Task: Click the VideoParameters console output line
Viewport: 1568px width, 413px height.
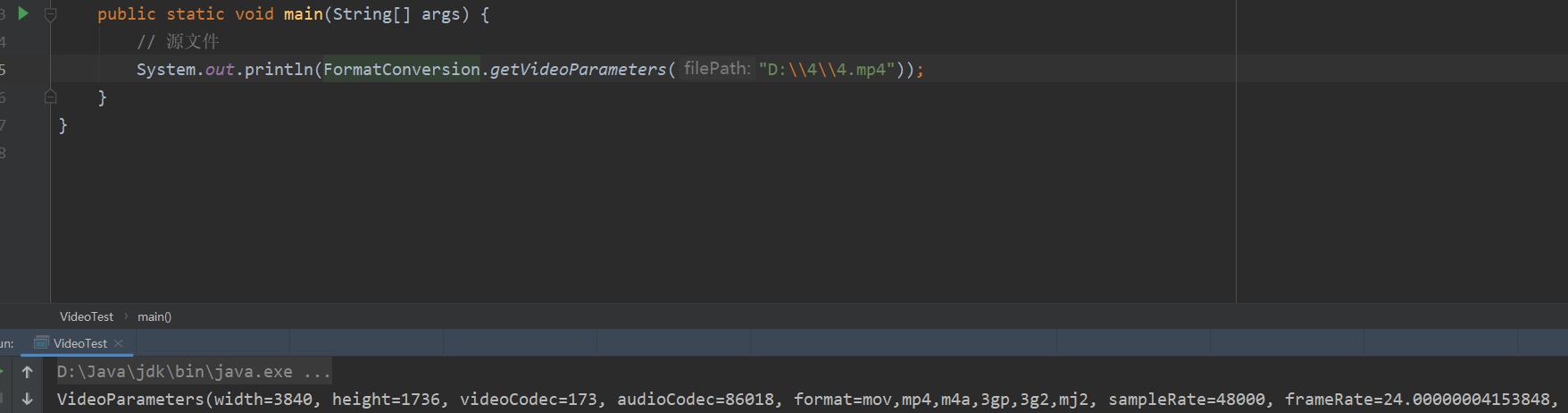Action: [x=808, y=399]
